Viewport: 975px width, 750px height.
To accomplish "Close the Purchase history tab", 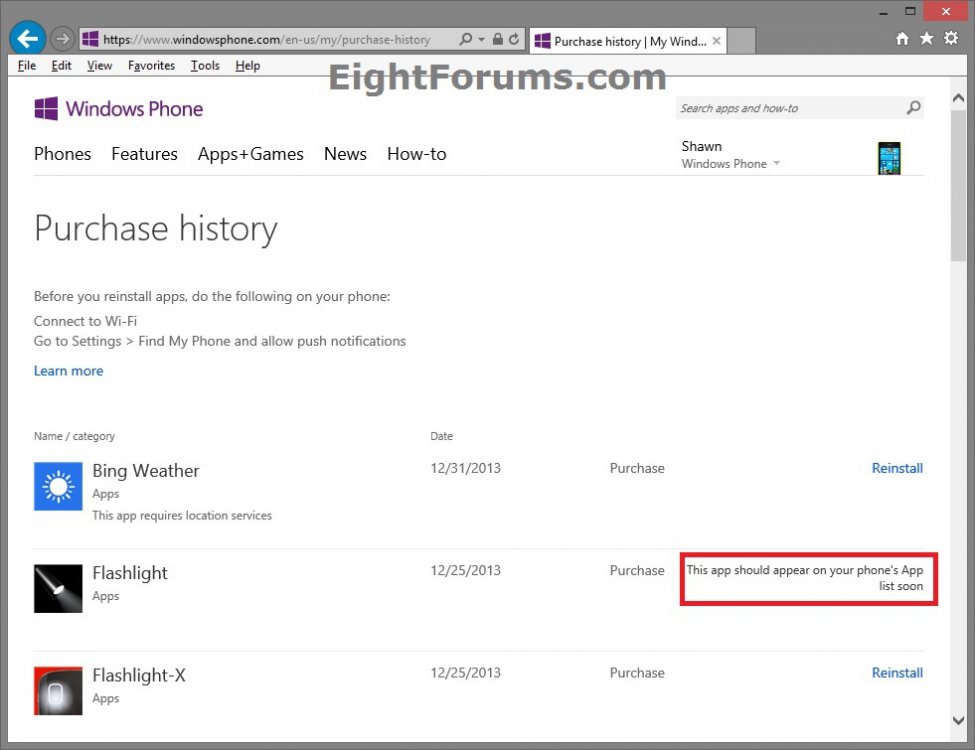I will (716, 41).
